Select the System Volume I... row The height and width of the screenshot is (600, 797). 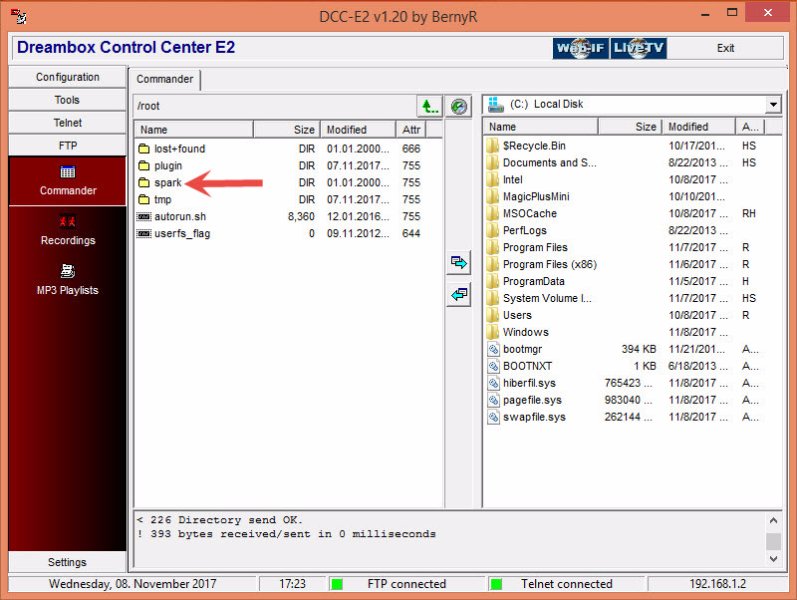point(631,298)
